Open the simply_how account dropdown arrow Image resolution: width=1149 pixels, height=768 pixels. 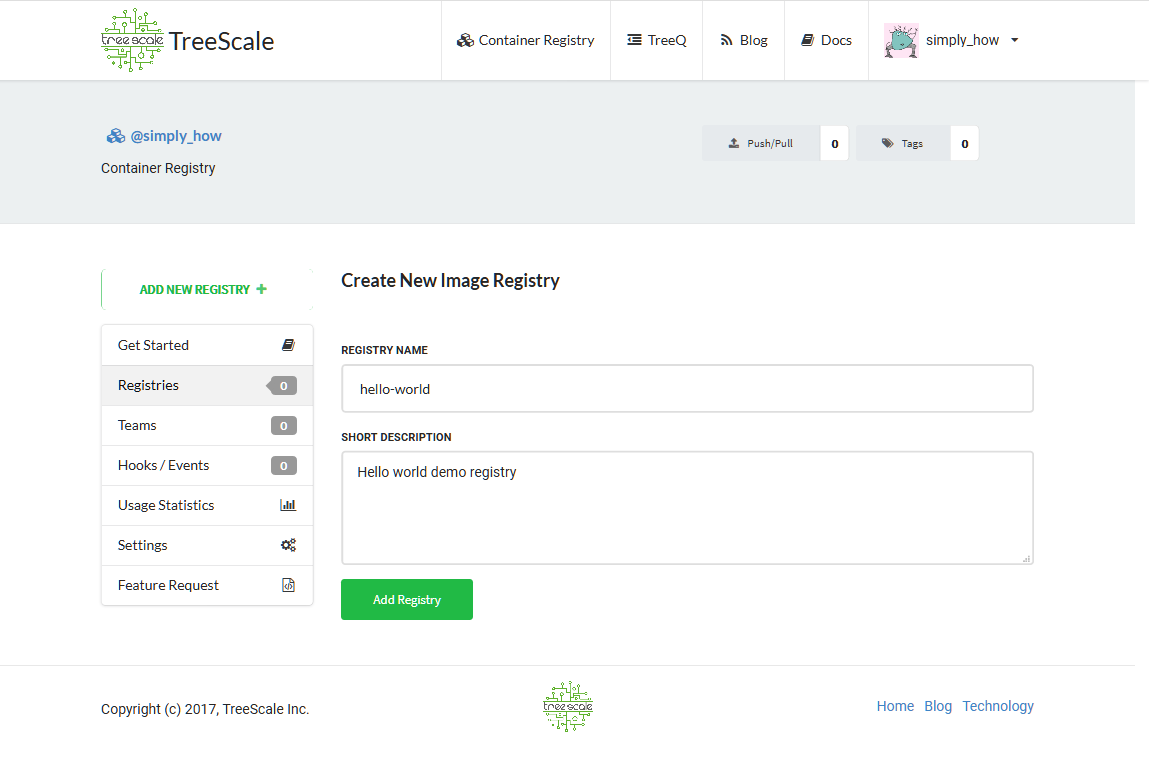coord(1015,40)
